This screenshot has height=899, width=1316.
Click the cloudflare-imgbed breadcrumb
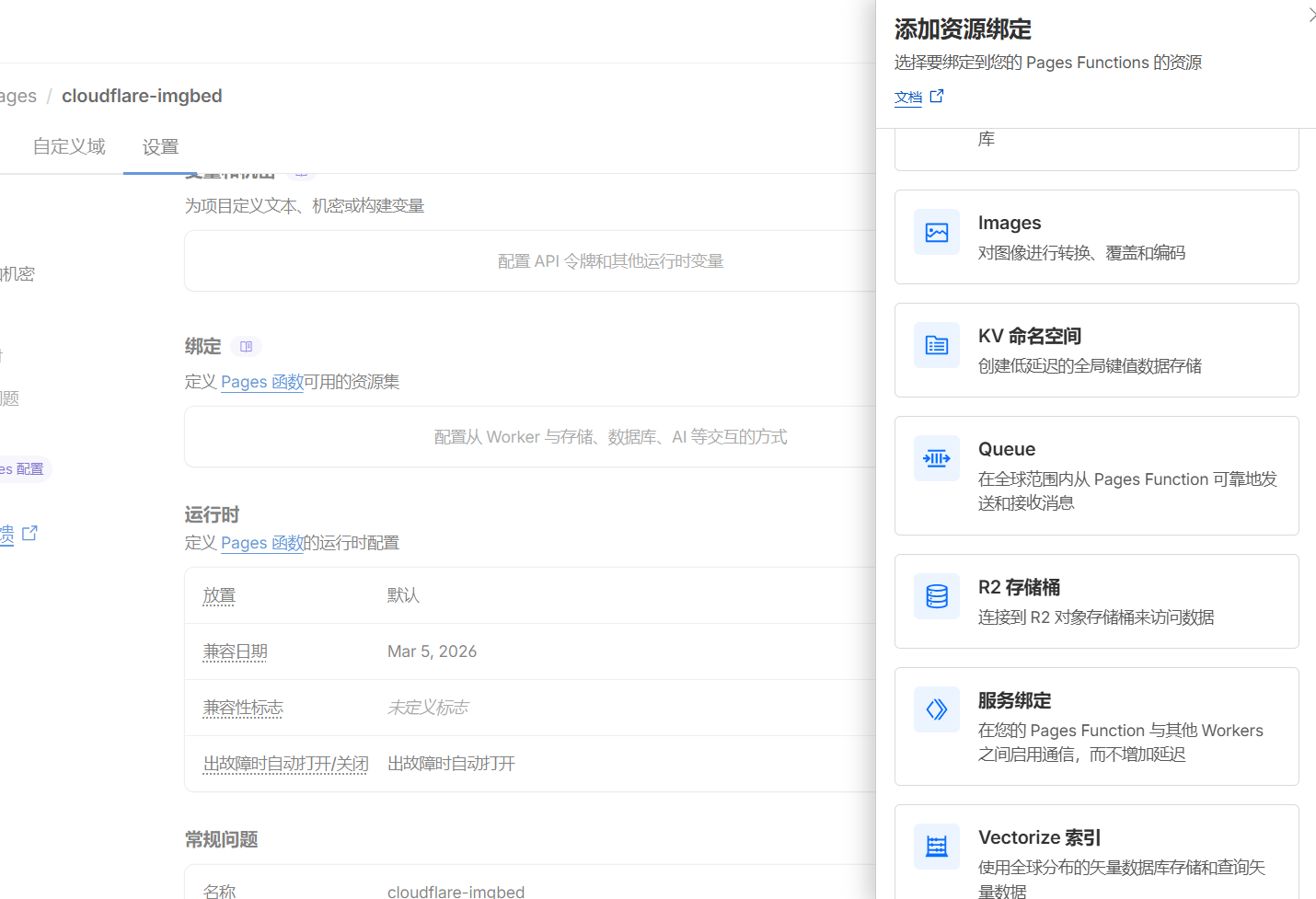tap(142, 96)
